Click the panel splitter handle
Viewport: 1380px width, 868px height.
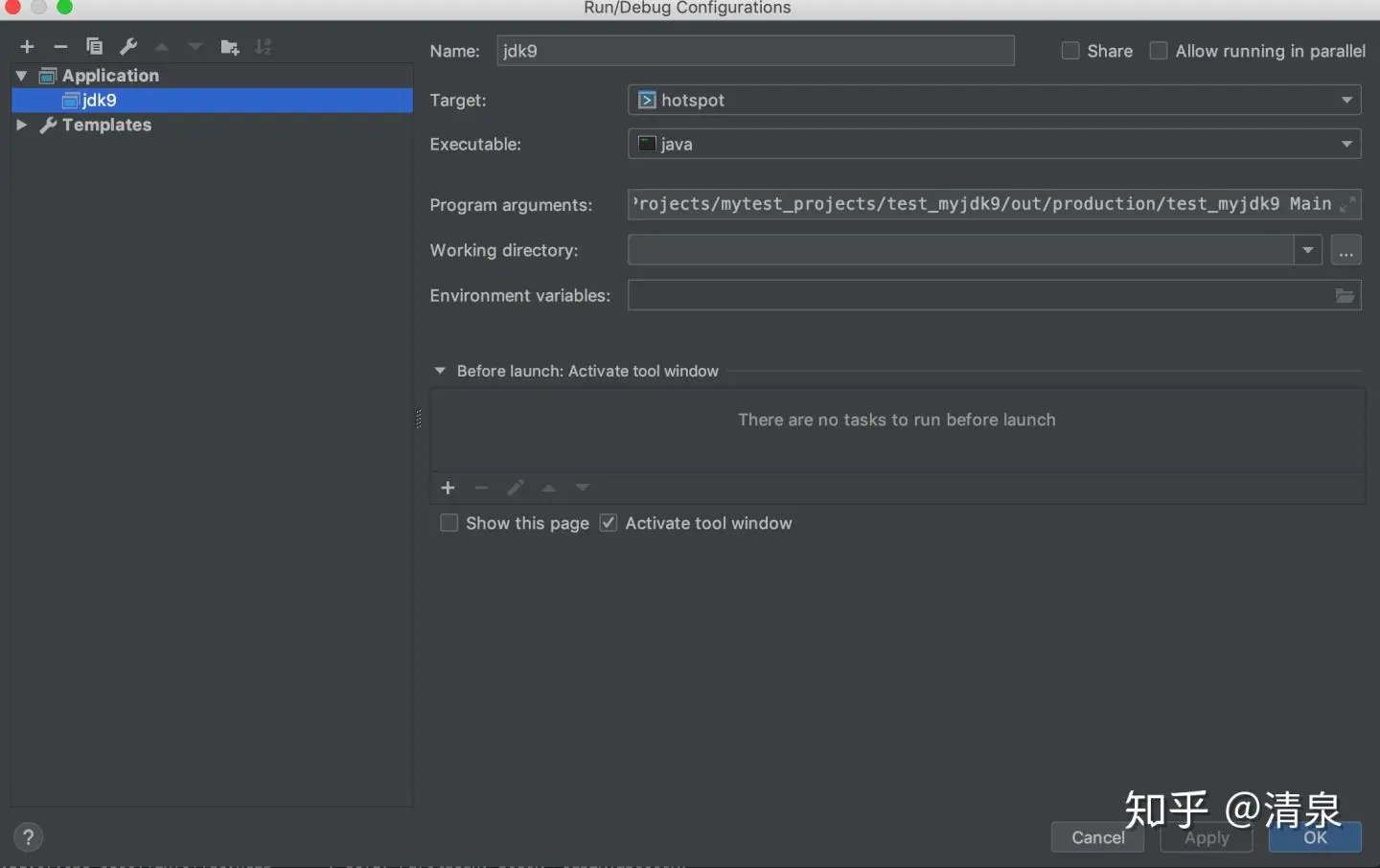pos(419,419)
